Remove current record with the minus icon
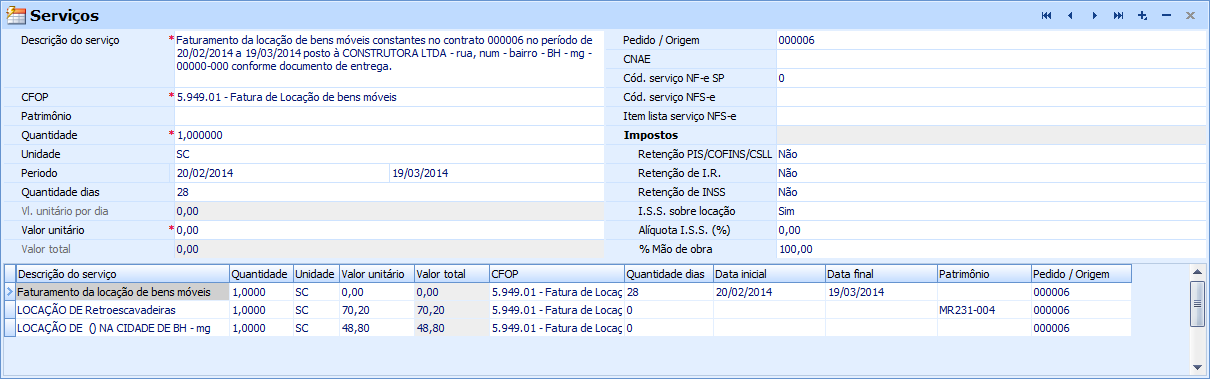The width and height of the screenshot is (1210, 379). (1167, 16)
